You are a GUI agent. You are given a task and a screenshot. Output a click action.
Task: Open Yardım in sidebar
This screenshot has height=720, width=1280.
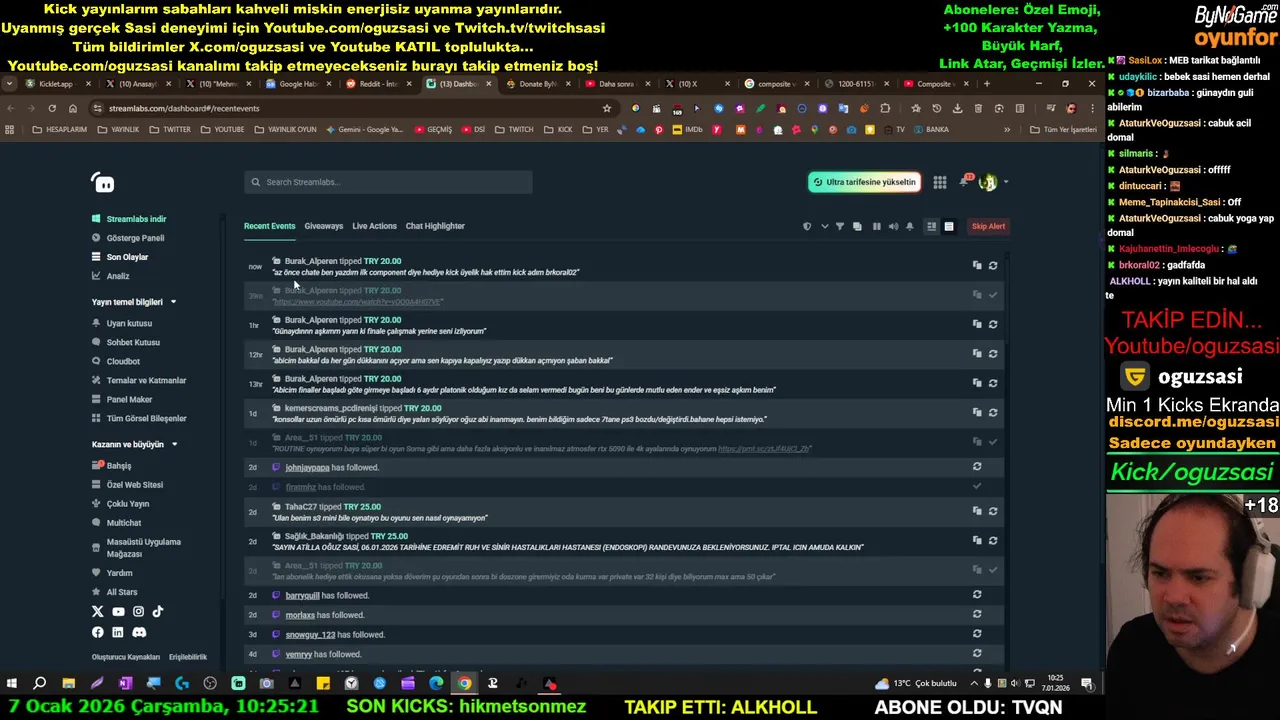[x=112, y=573]
